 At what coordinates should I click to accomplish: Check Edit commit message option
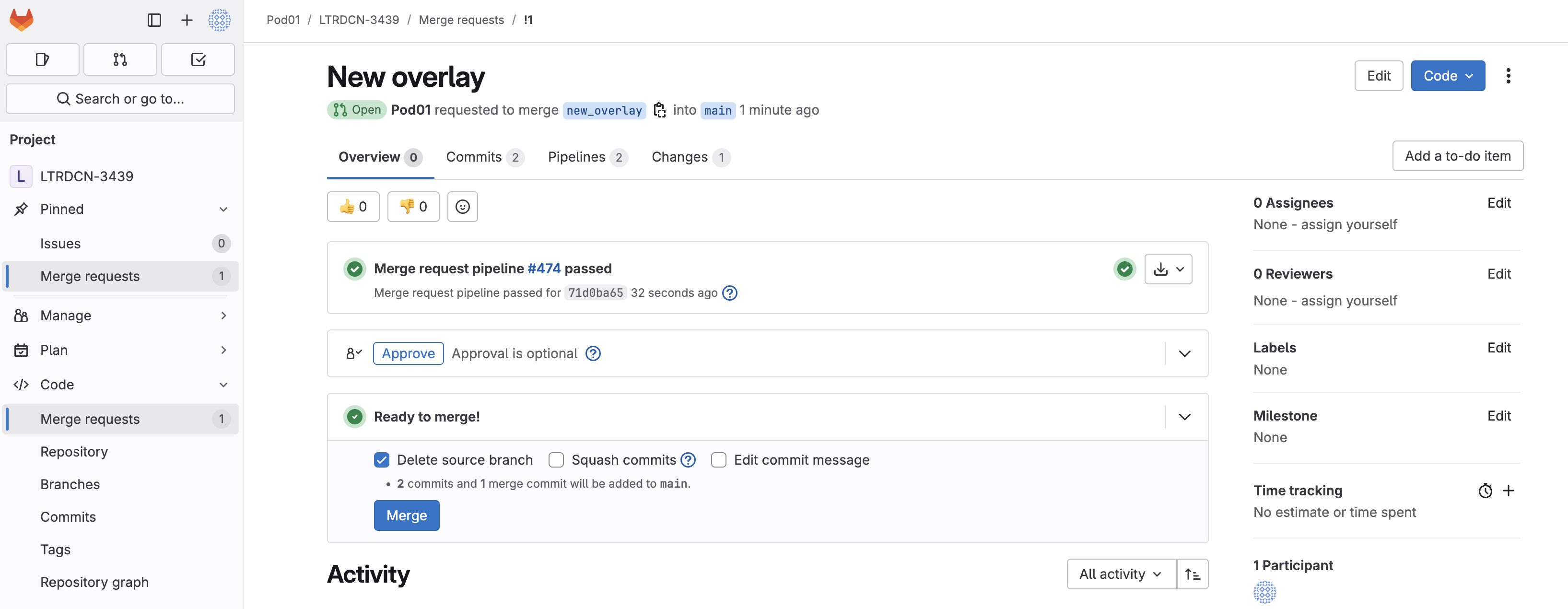point(718,460)
